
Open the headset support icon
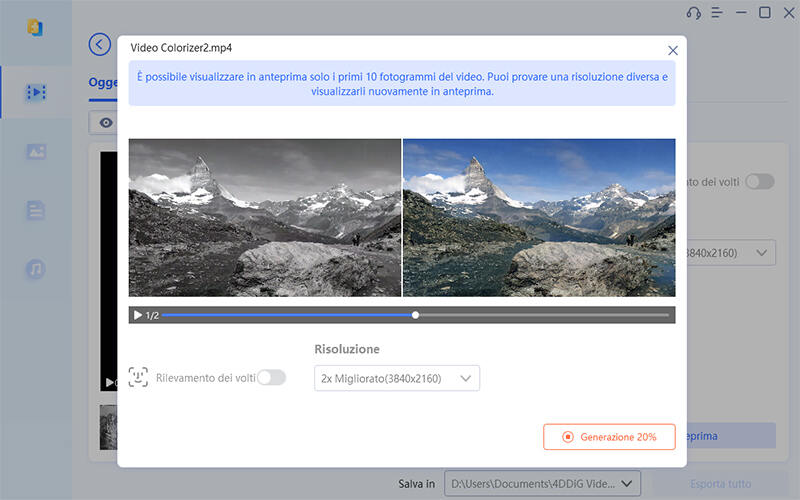693,13
